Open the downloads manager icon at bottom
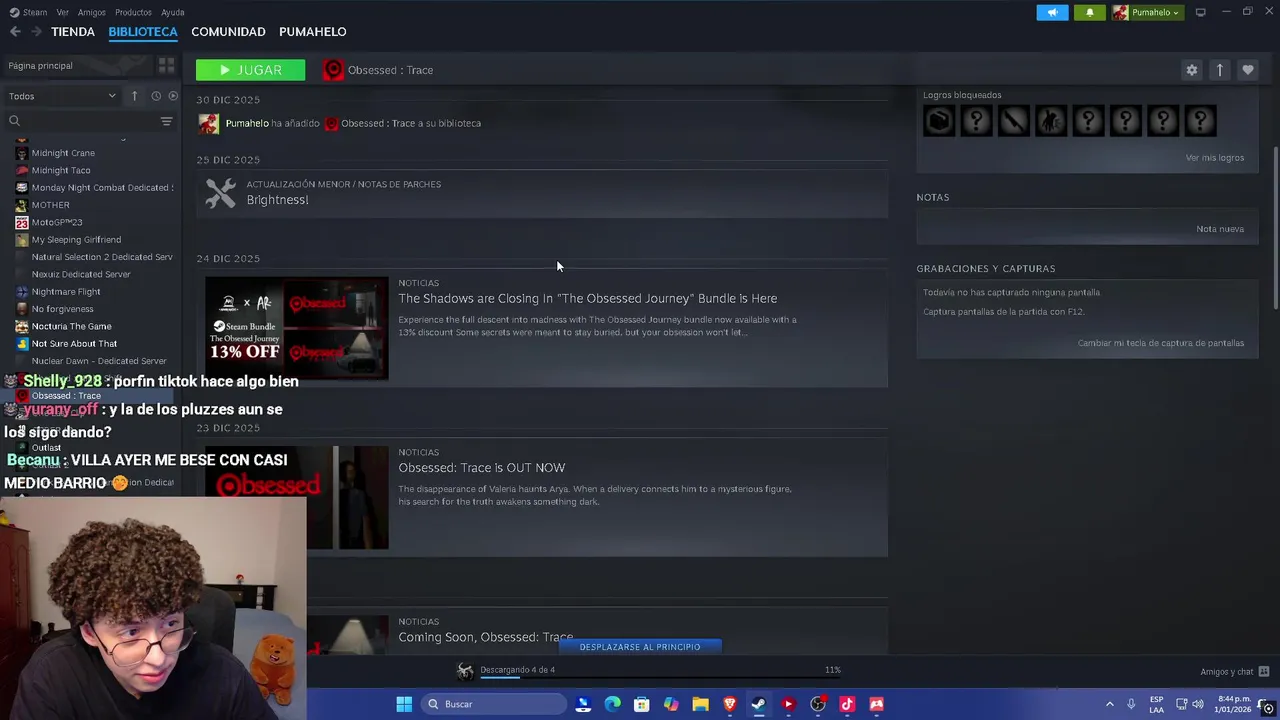This screenshot has height=720, width=1280. (x=465, y=671)
